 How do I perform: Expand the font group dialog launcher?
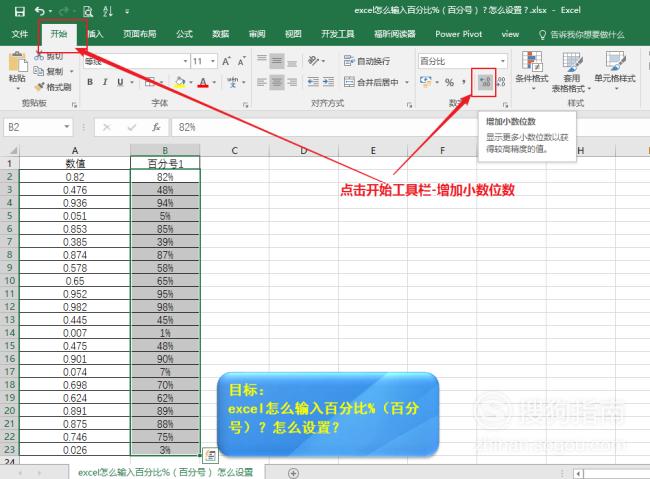pyautogui.click(x=245, y=105)
